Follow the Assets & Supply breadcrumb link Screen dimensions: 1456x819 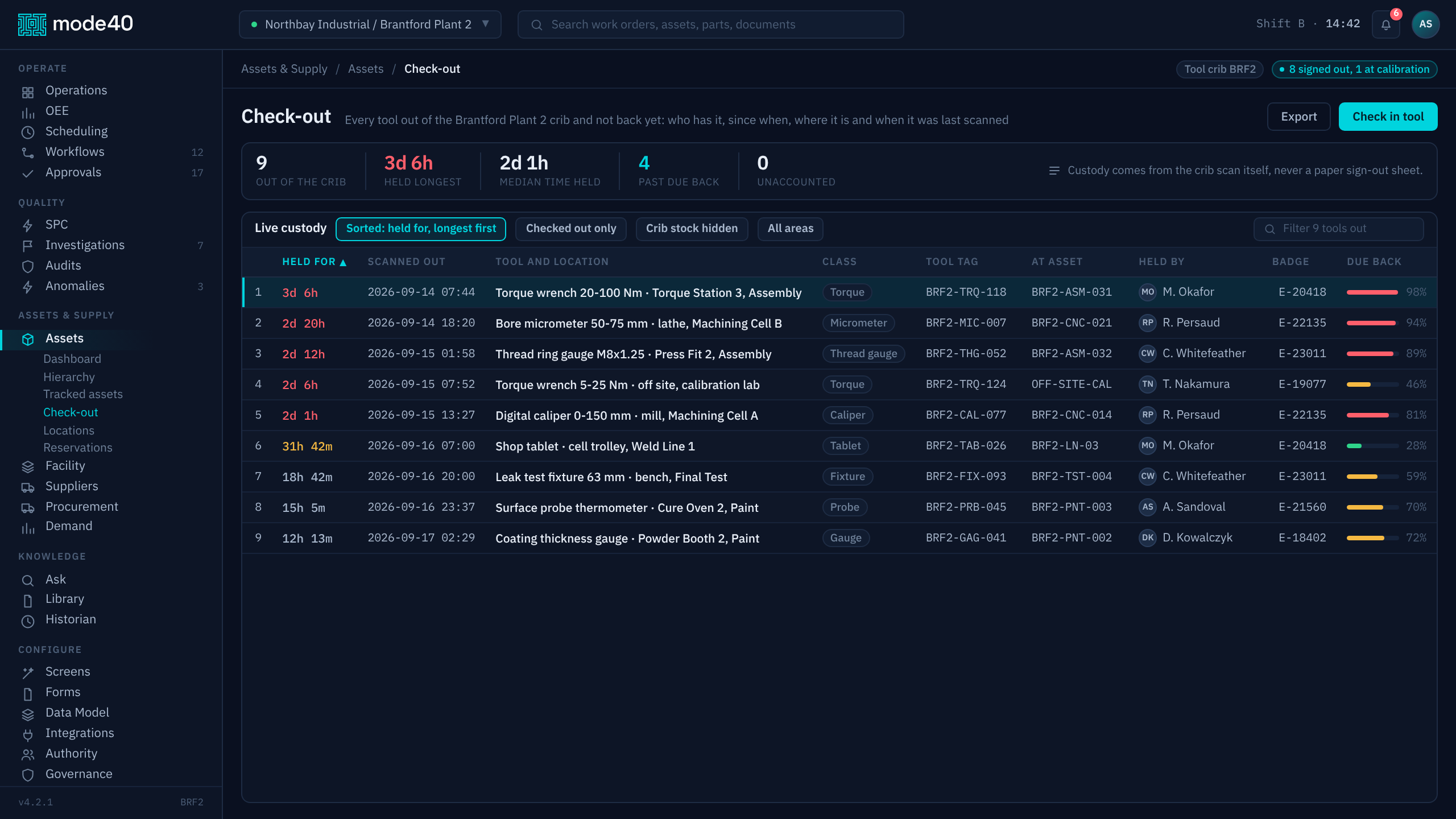(x=284, y=69)
